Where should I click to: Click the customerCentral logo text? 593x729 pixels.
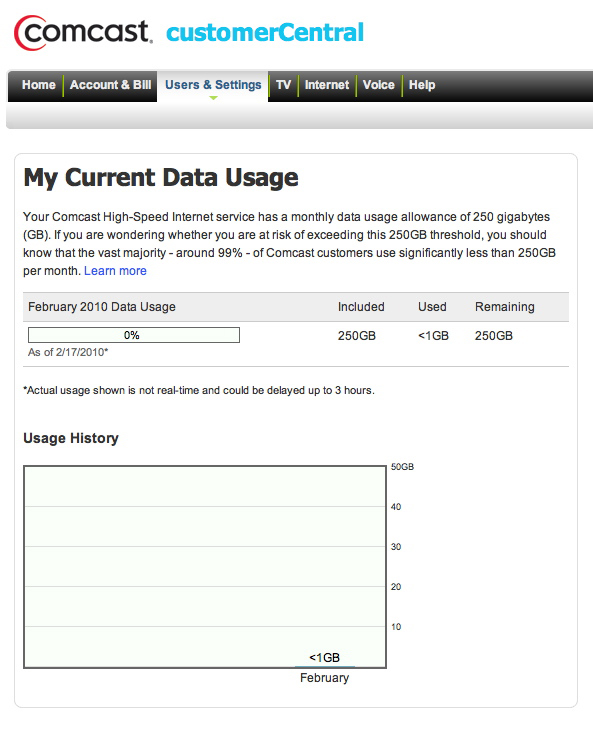tap(265, 33)
